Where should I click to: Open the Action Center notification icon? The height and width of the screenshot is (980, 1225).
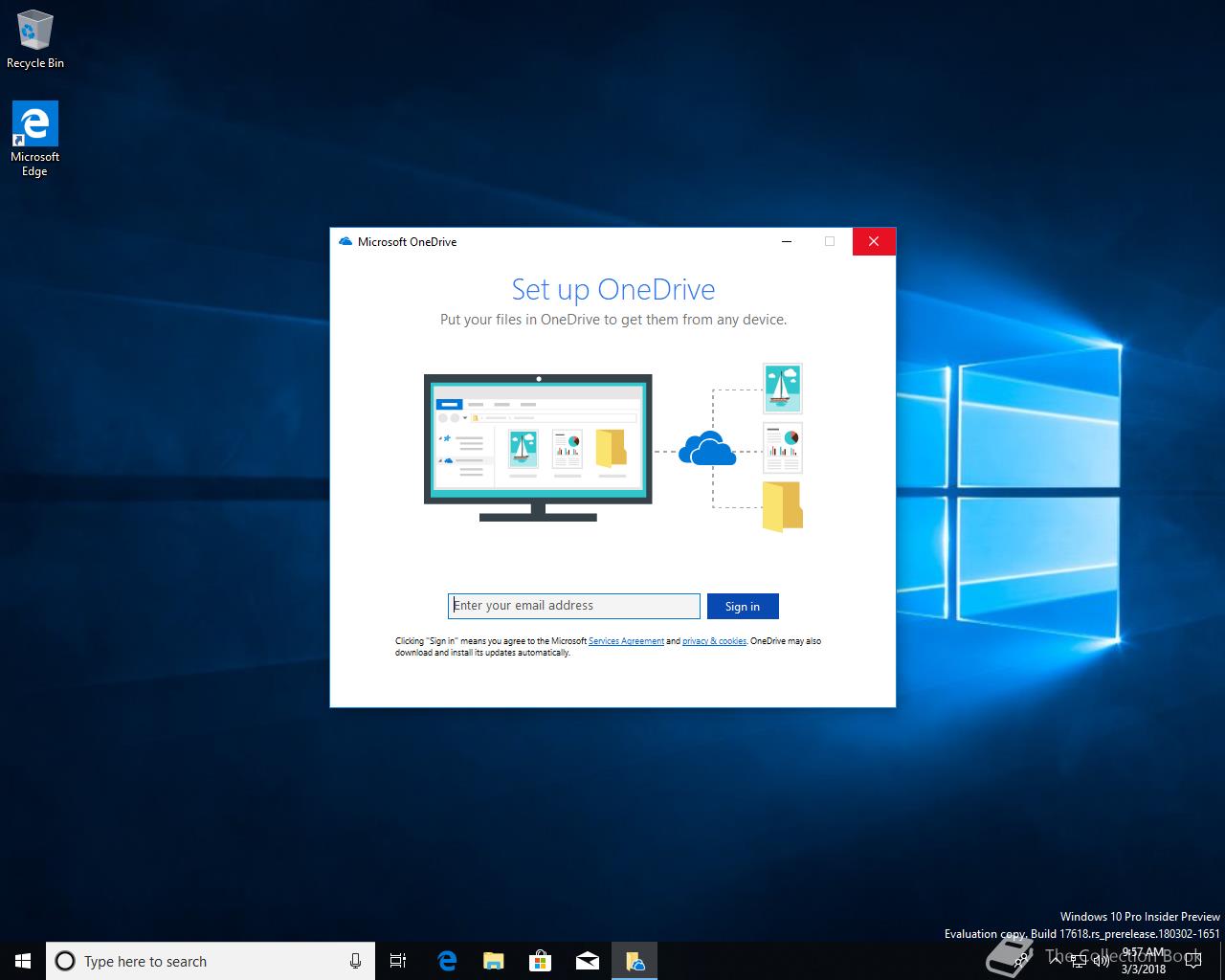(1192, 961)
